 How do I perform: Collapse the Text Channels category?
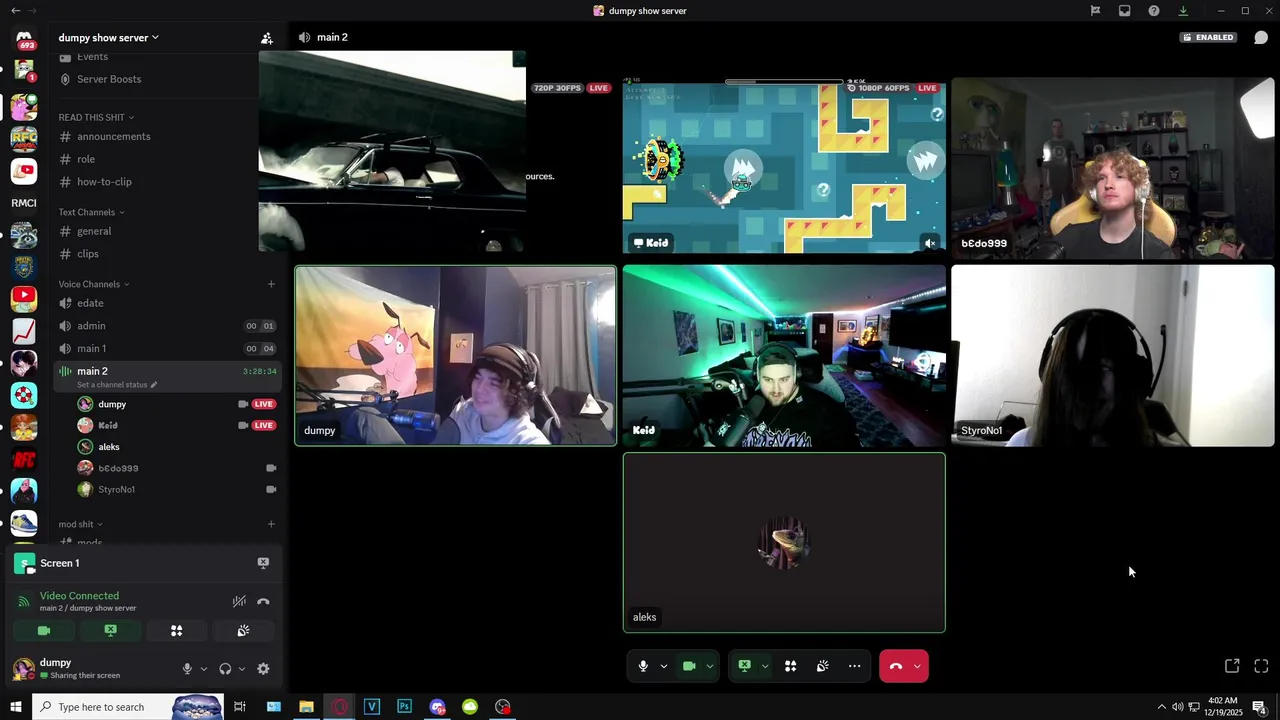(x=91, y=212)
